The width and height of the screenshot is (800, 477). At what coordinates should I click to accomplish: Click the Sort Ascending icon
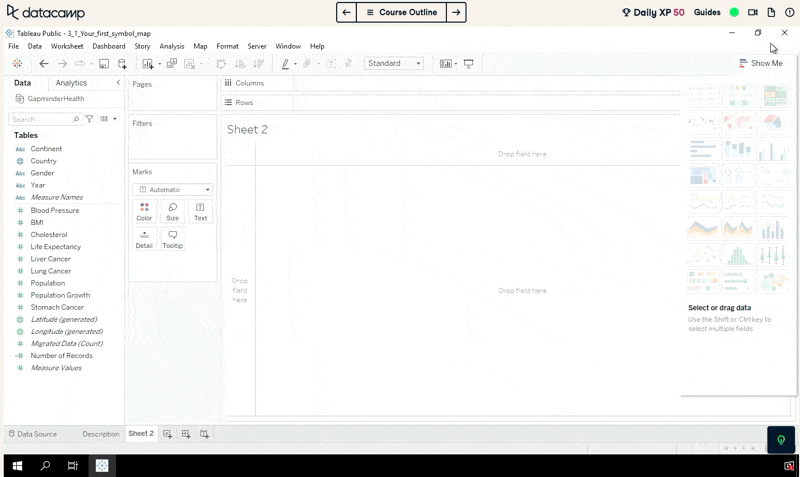pos(240,64)
